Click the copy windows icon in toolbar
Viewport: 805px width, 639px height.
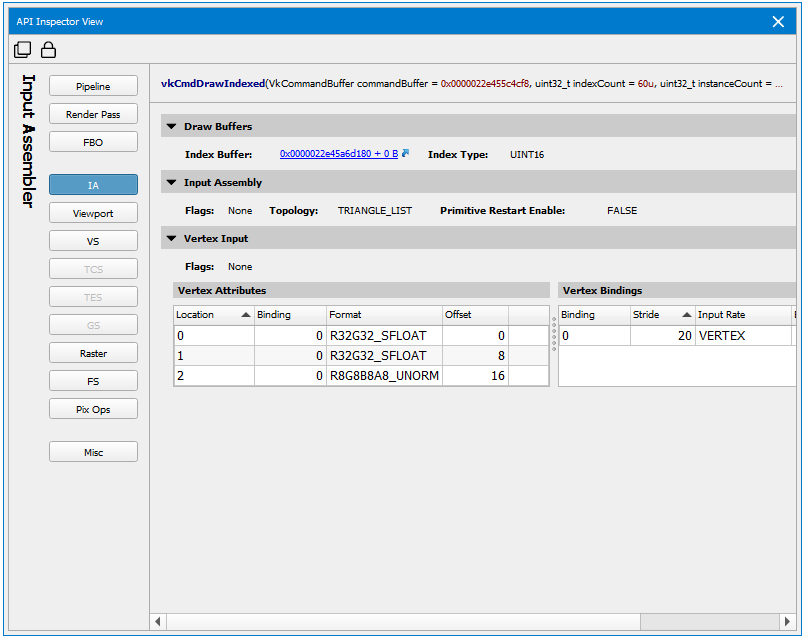point(23,50)
